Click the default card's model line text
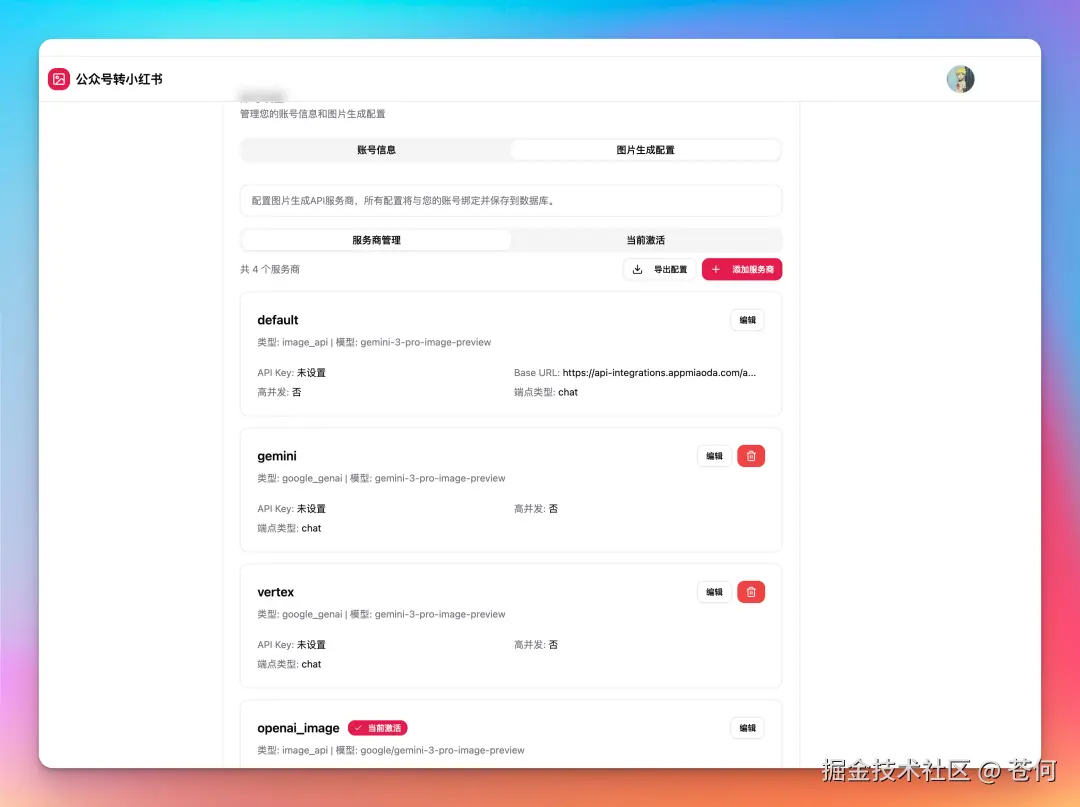The image size is (1080, 807). pos(374,342)
